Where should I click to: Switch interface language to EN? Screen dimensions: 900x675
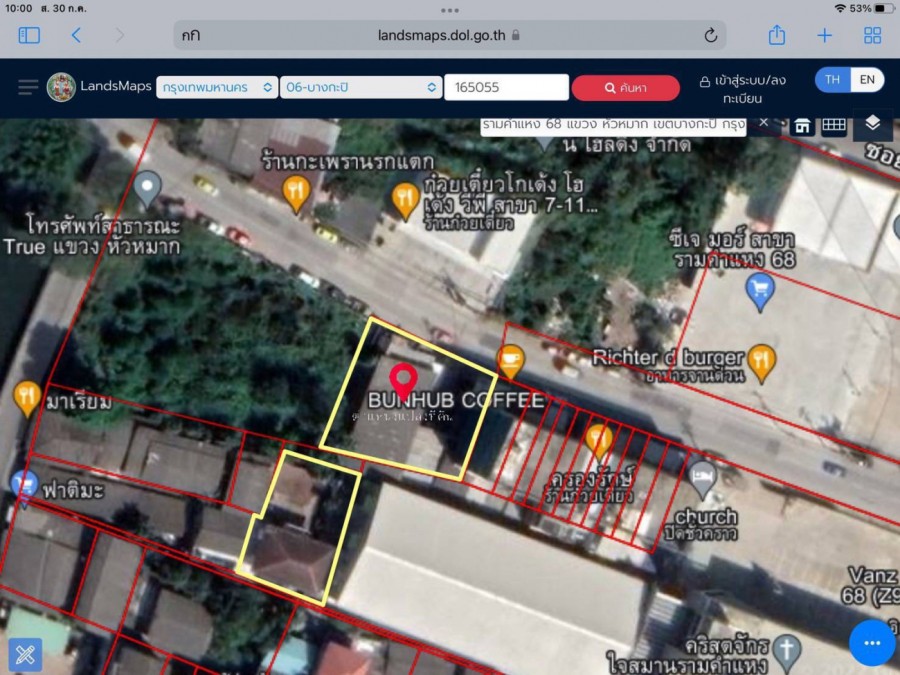[x=867, y=79]
